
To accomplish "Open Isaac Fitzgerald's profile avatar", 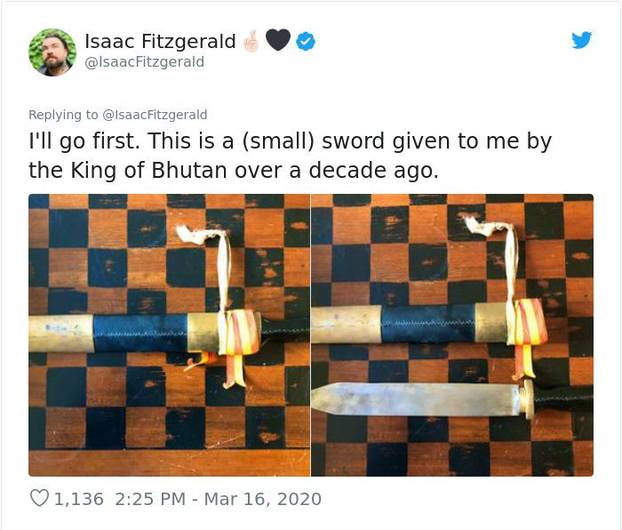I will coord(52,51).
